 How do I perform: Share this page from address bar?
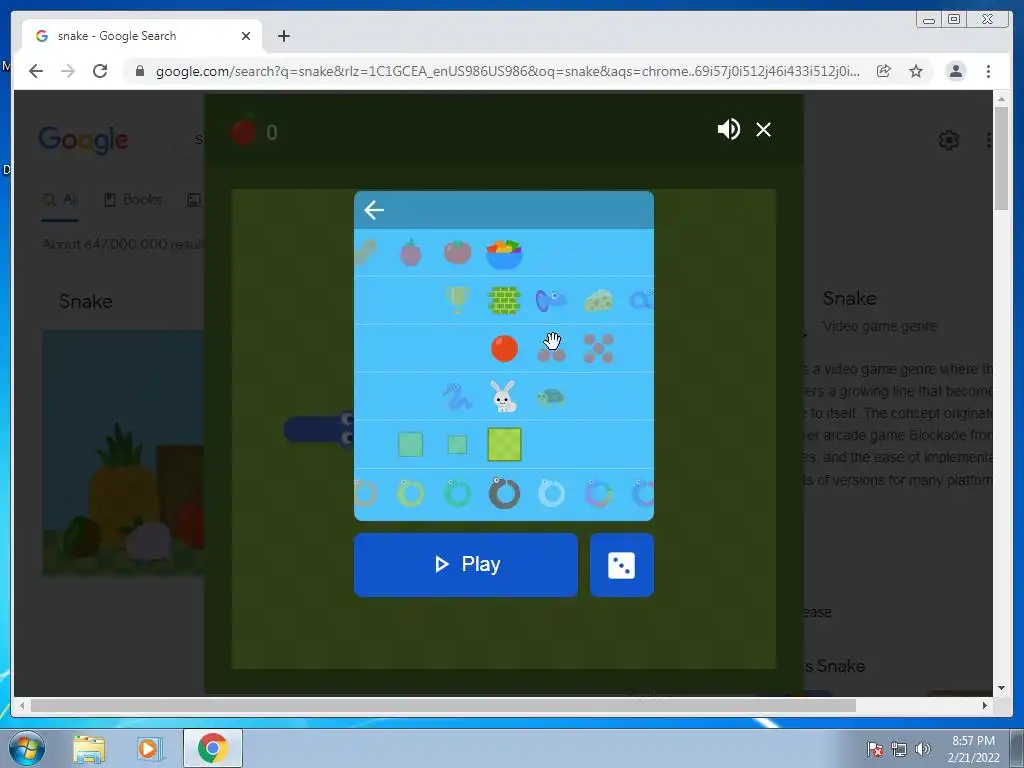pyautogui.click(x=884, y=71)
